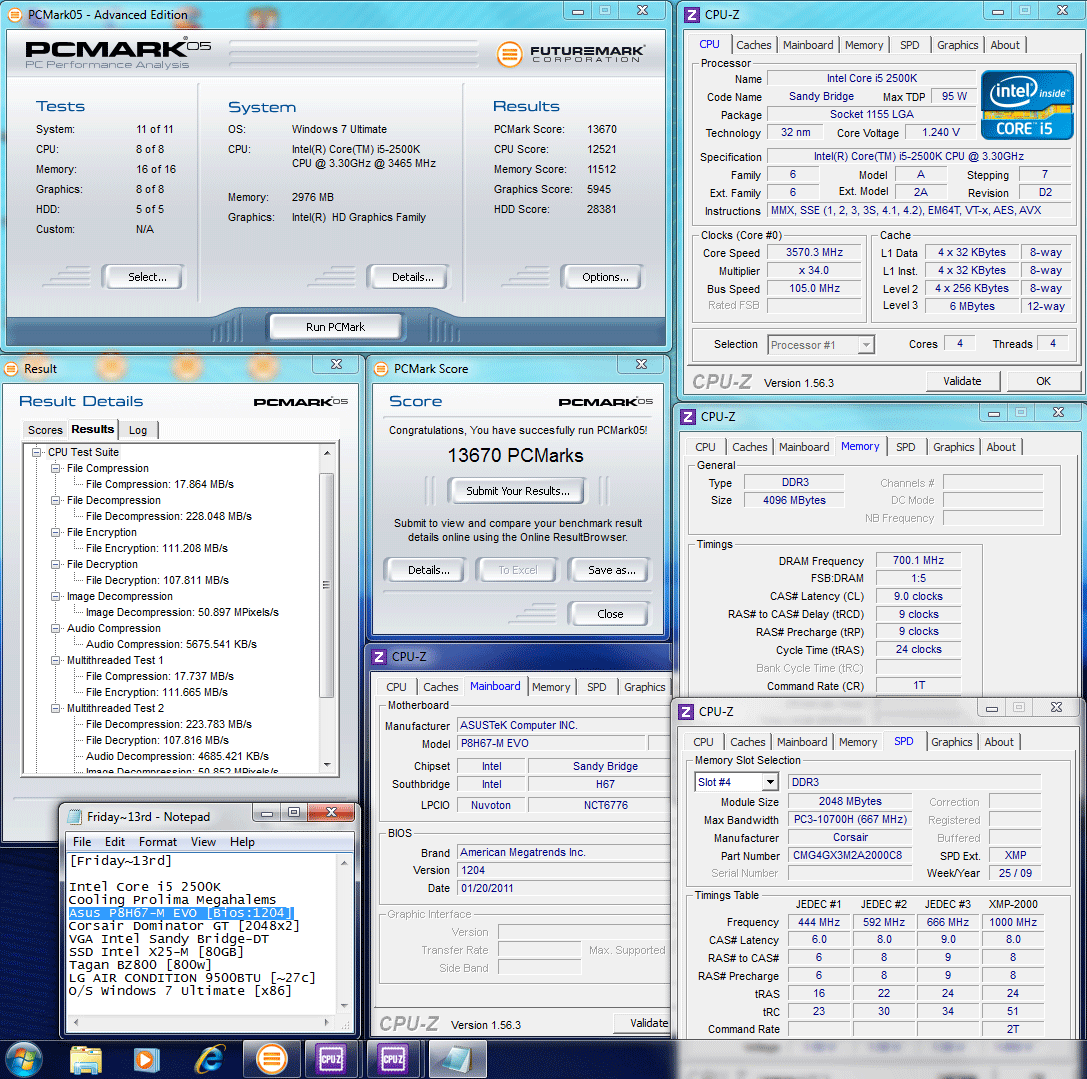The height and width of the screenshot is (1079, 1087).
Task: Open Internet Explorer from taskbar
Action: (209, 1060)
